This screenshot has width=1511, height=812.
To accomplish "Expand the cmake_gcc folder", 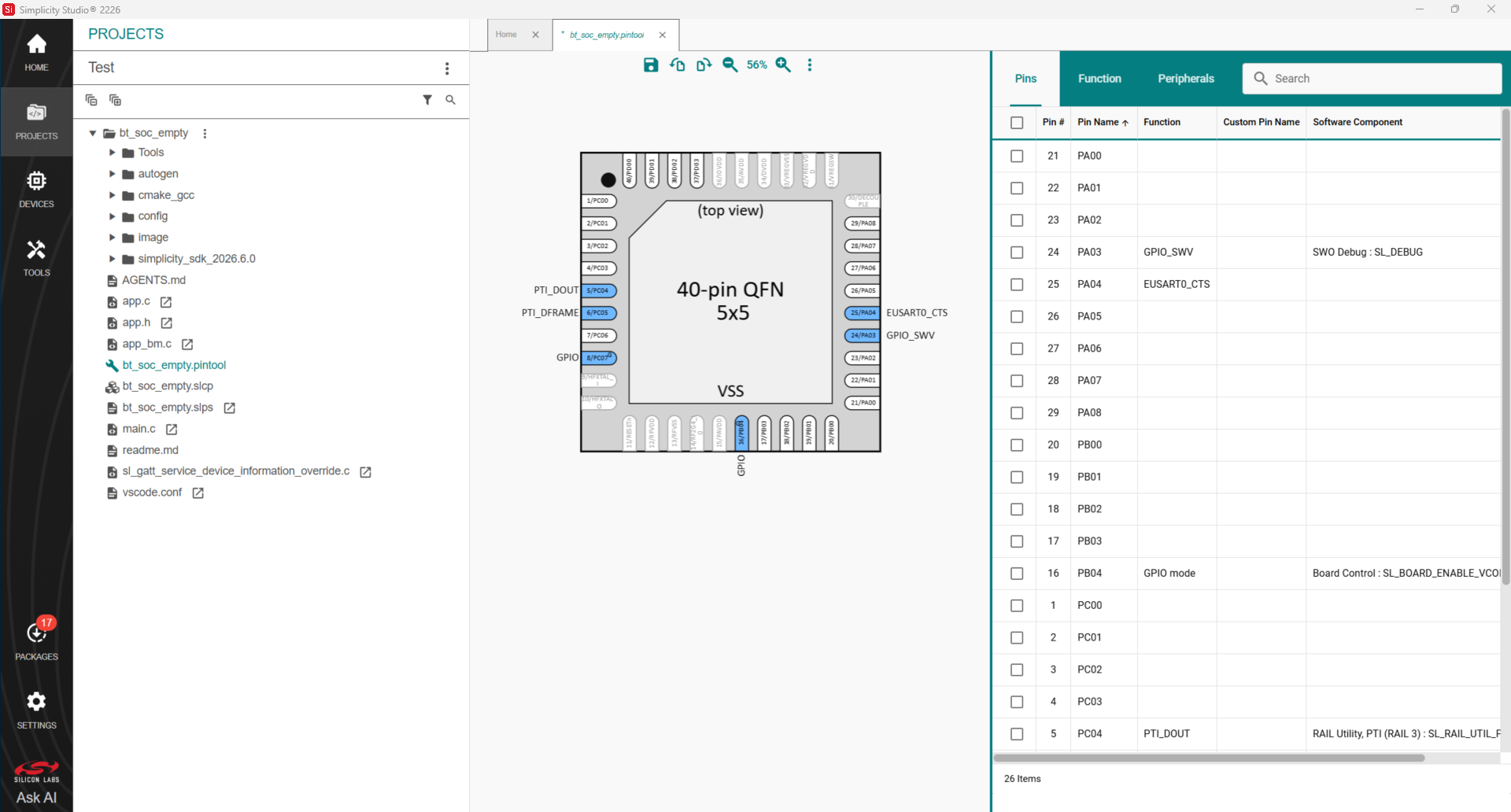I will pos(112,195).
